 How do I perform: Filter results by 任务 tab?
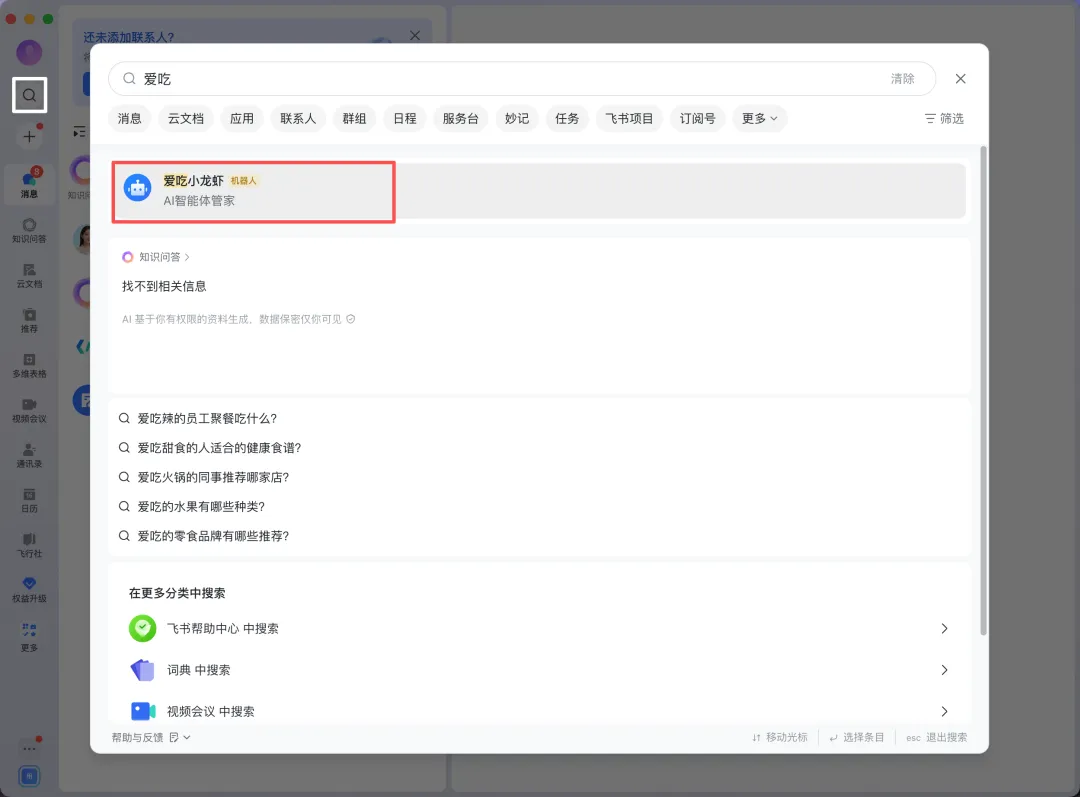pyautogui.click(x=567, y=118)
